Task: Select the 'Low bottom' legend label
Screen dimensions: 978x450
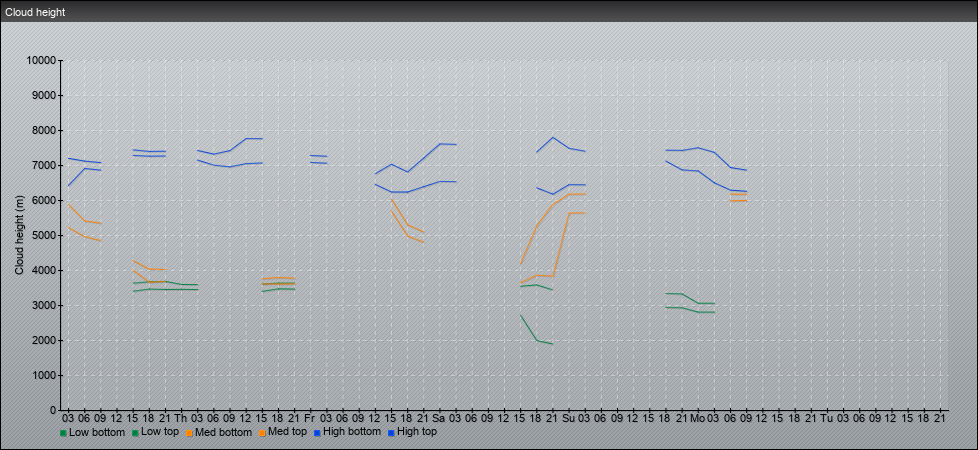Action: [x=96, y=432]
